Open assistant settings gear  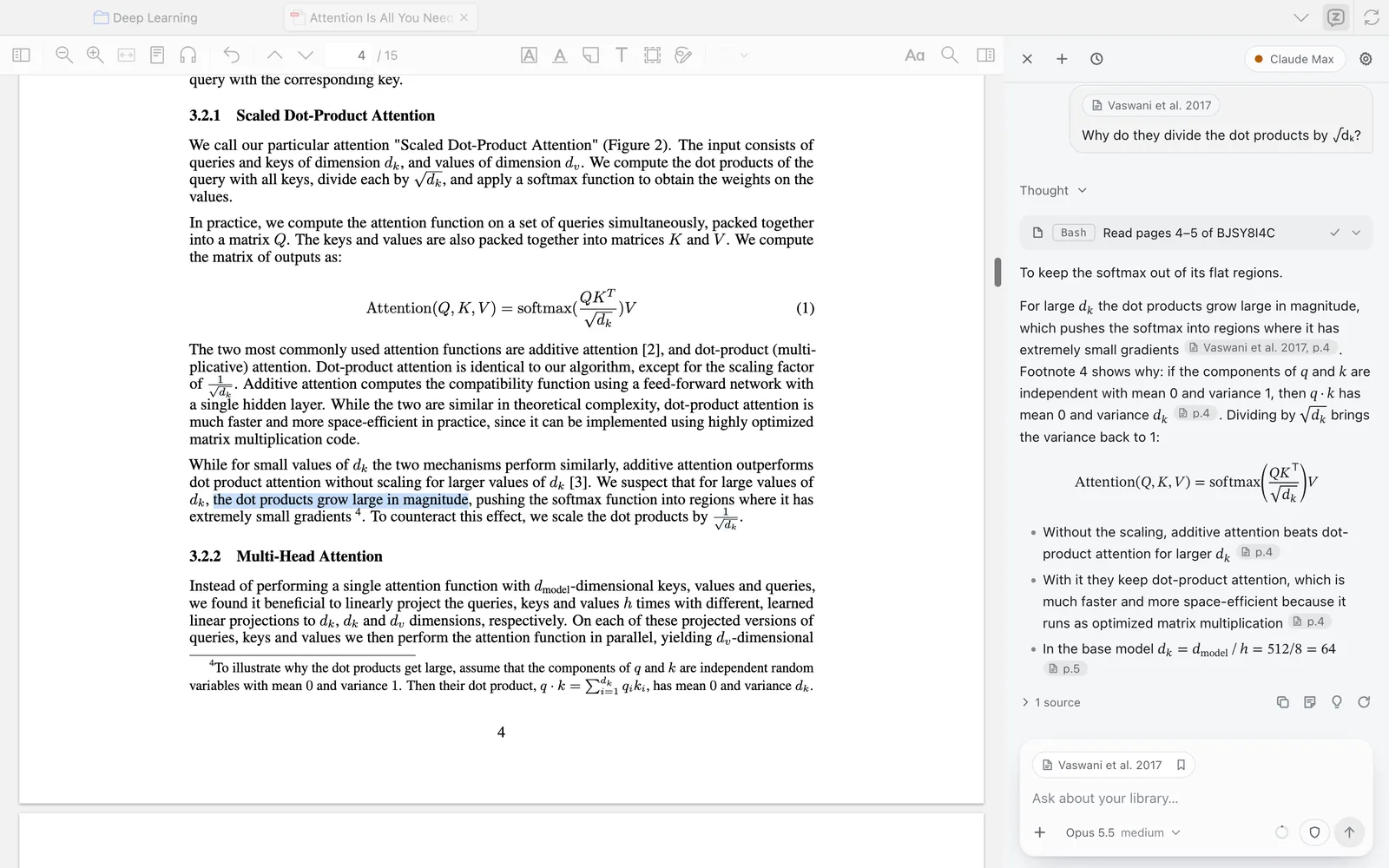(1366, 59)
